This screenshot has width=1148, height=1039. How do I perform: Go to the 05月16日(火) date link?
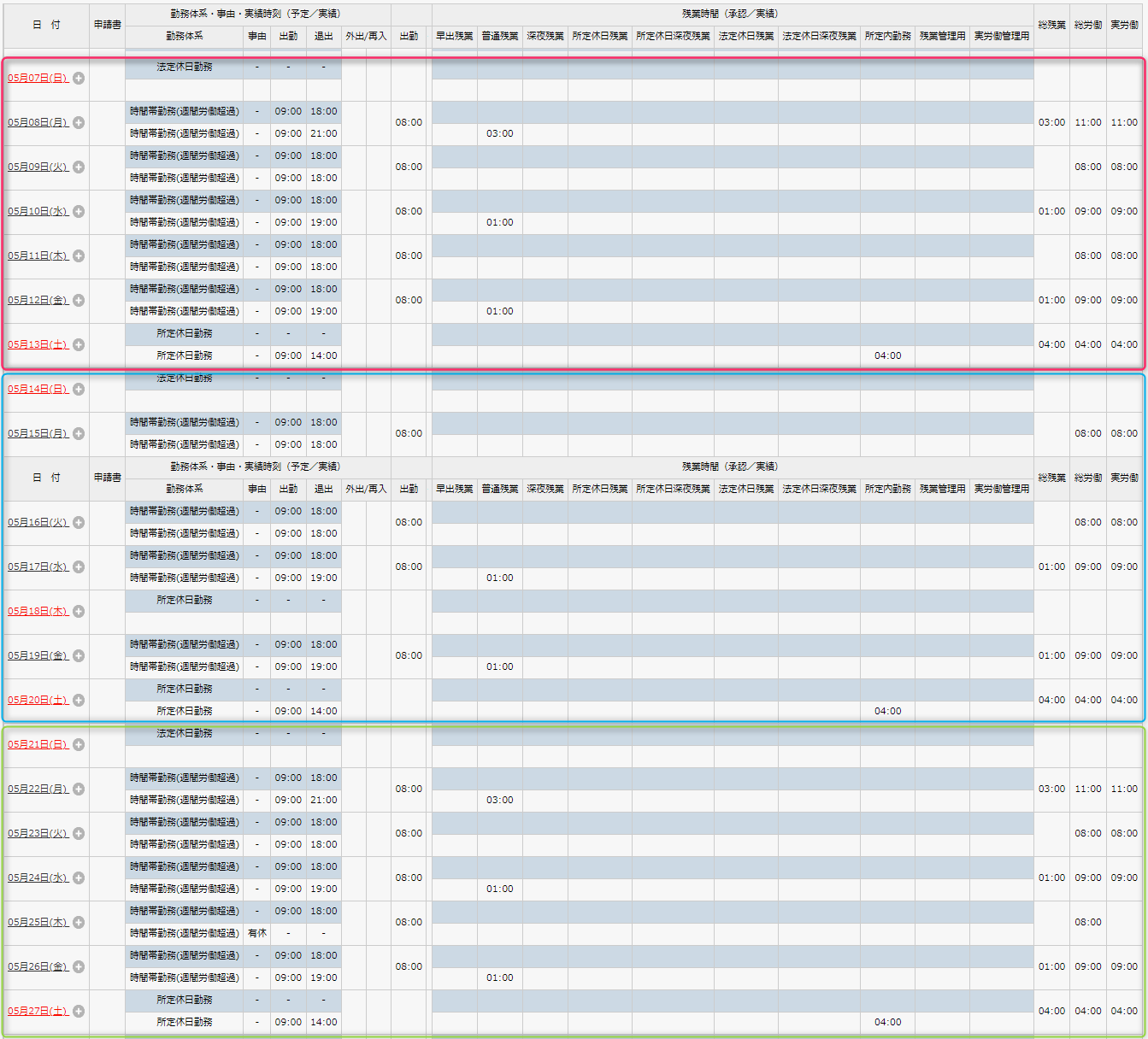click(38, 523)
